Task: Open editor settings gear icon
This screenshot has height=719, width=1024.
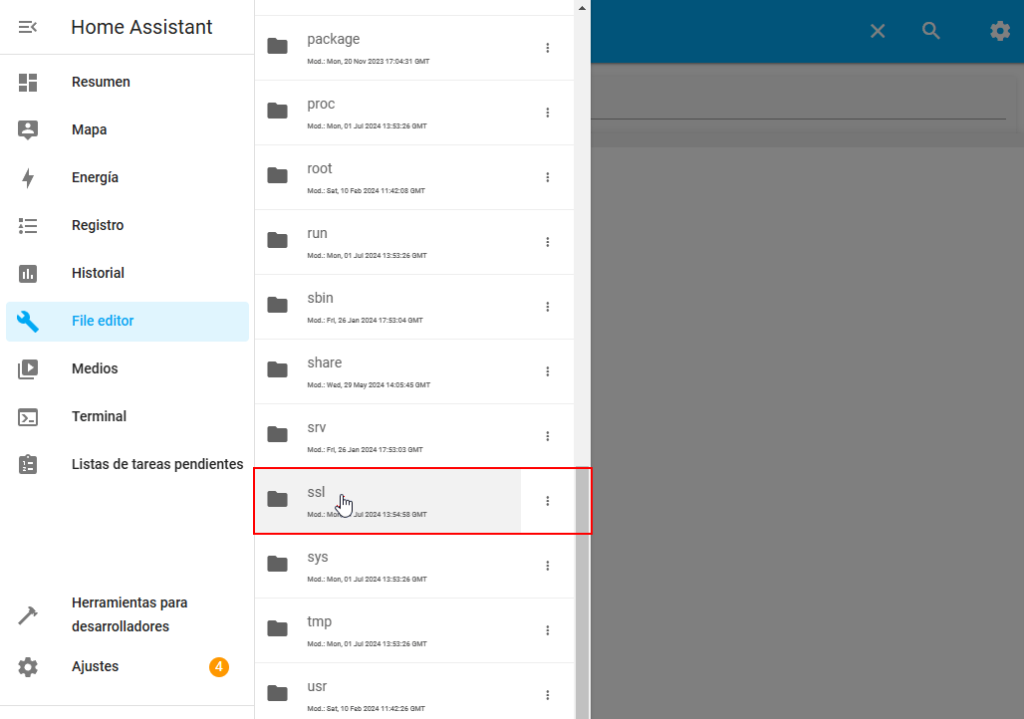Action: tap(1000, 31)
